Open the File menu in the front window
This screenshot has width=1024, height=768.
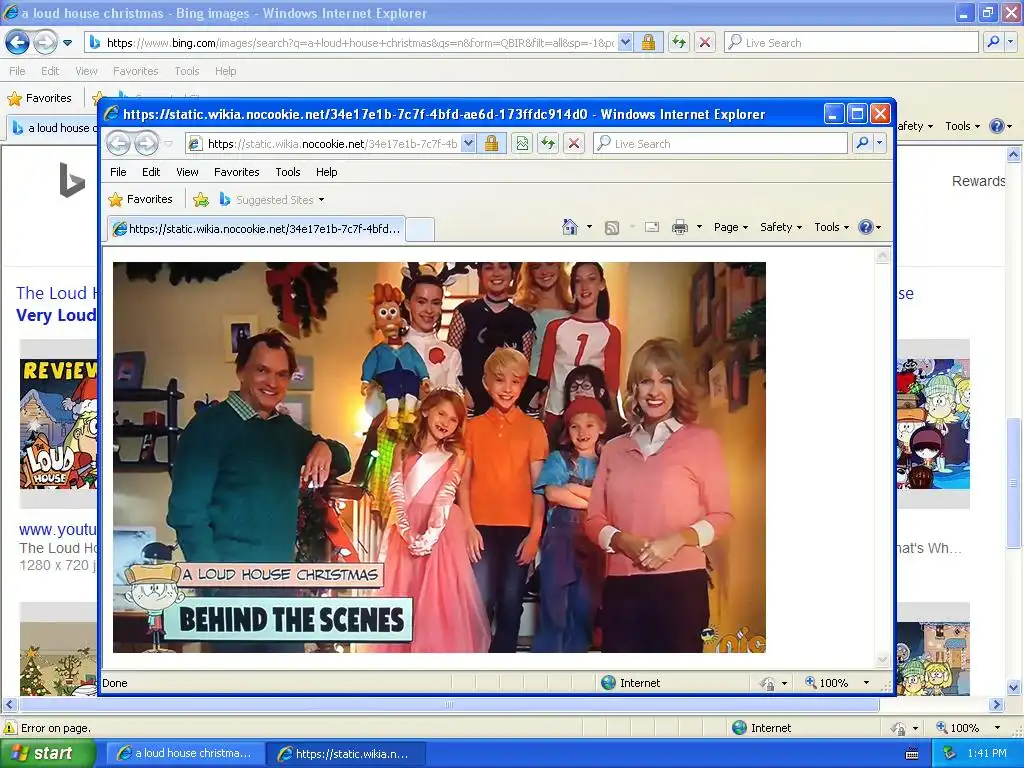(x=118, y=172)
